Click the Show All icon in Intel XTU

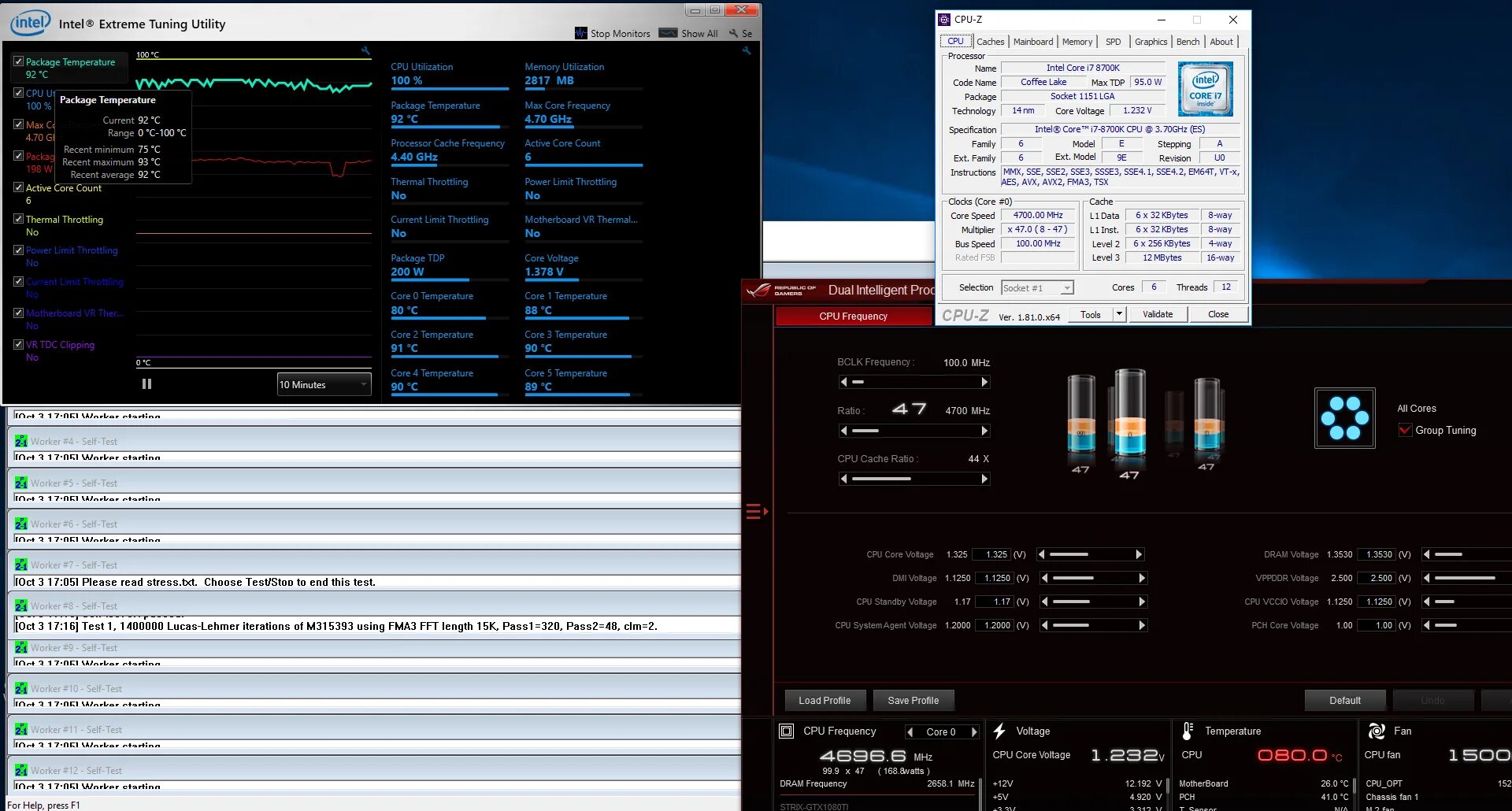(668, 33)
